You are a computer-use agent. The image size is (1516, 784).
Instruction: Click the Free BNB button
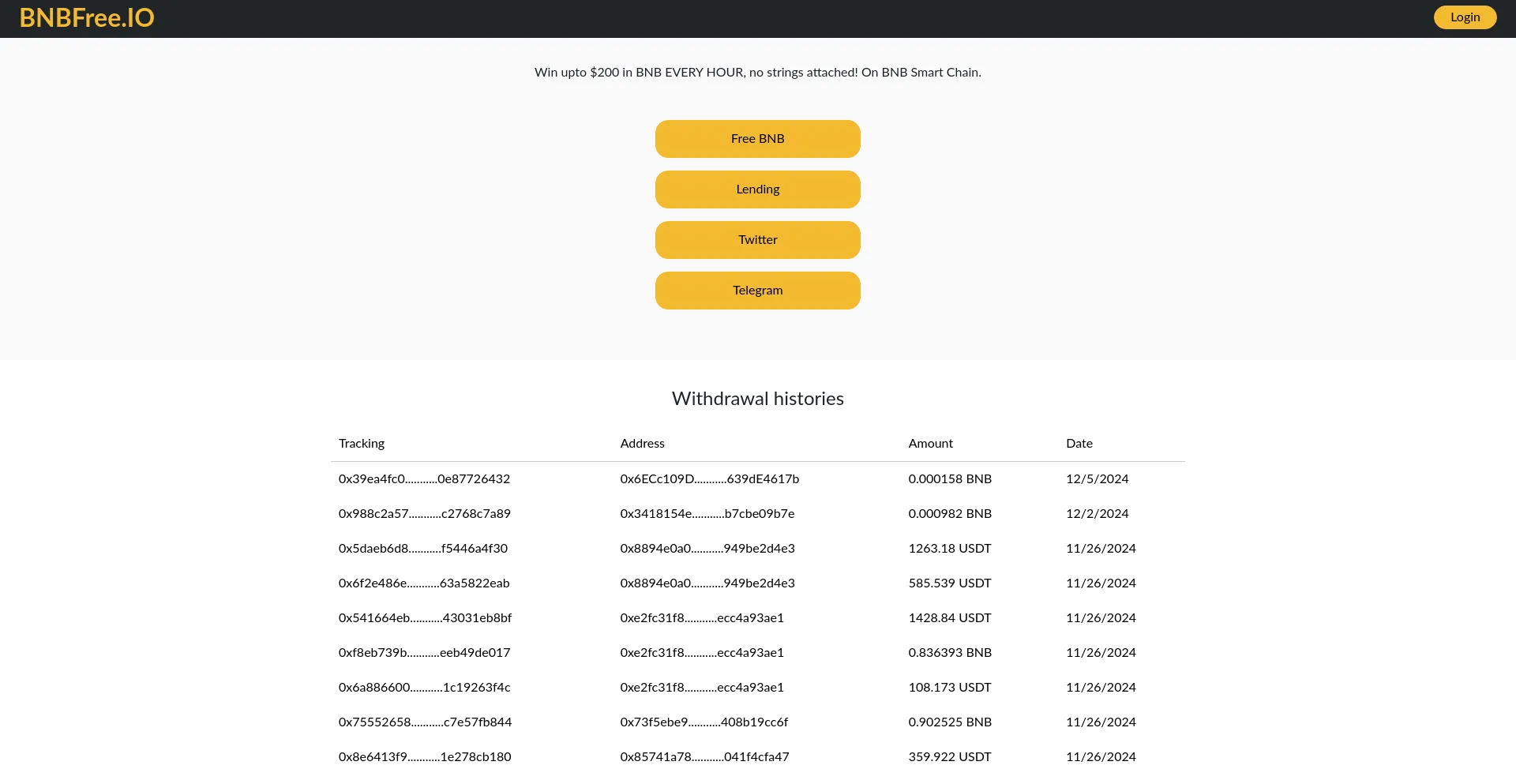(757, 139)
